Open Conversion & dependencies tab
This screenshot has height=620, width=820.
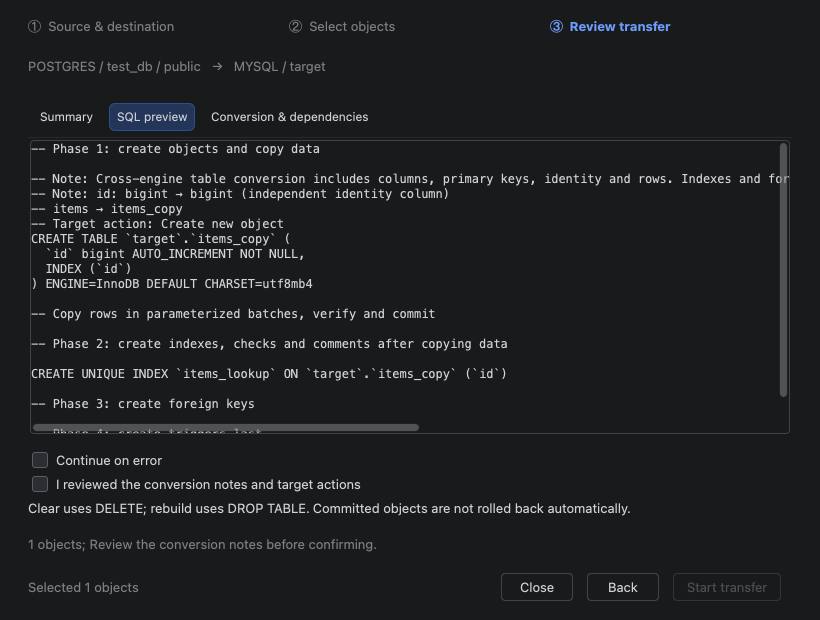290,117
